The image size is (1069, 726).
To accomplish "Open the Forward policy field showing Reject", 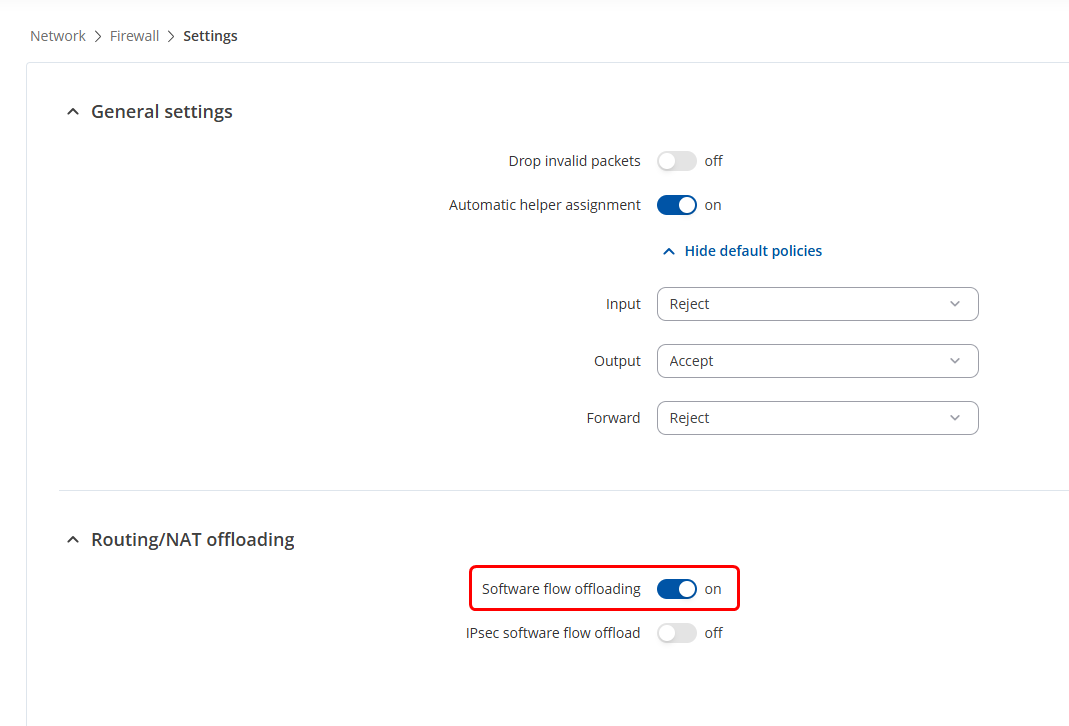I will click(800, 418).
